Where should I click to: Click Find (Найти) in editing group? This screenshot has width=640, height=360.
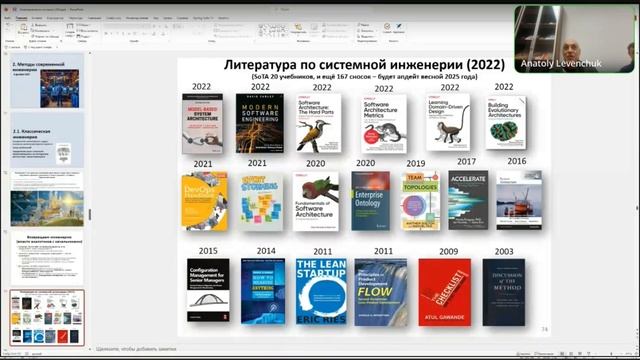(364, 25)
